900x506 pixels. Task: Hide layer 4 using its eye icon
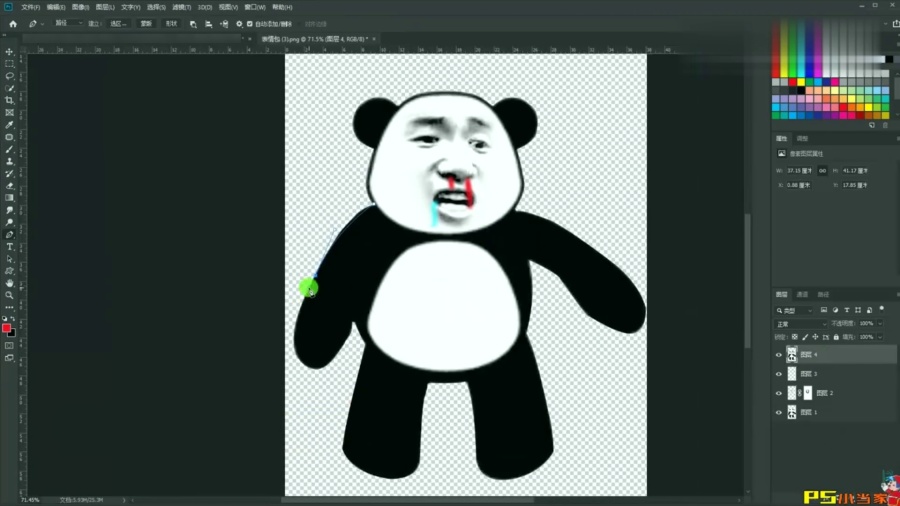[778, 355]
